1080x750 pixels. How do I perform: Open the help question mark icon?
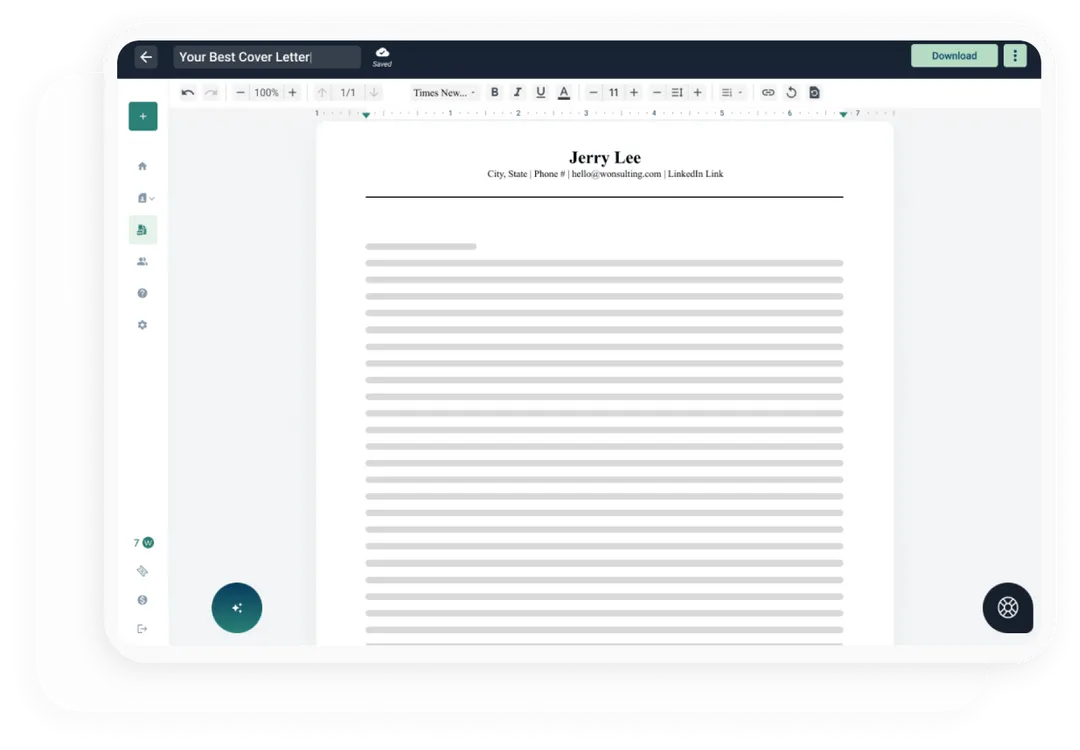click(143, 293)
